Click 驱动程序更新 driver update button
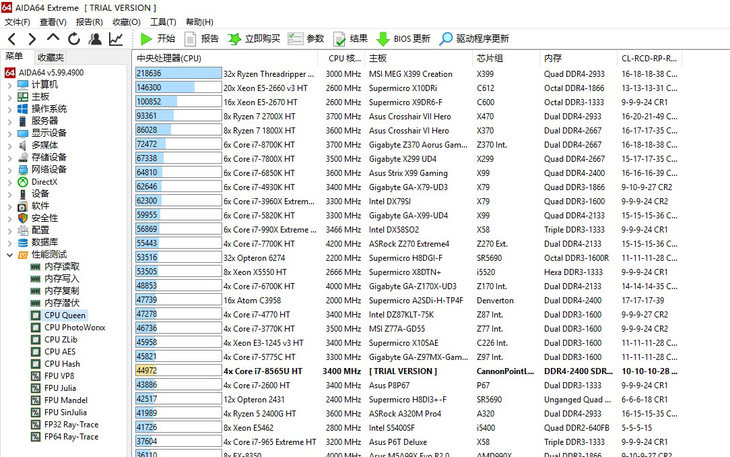This screenshot has width=730, height=457. point(474,39)
